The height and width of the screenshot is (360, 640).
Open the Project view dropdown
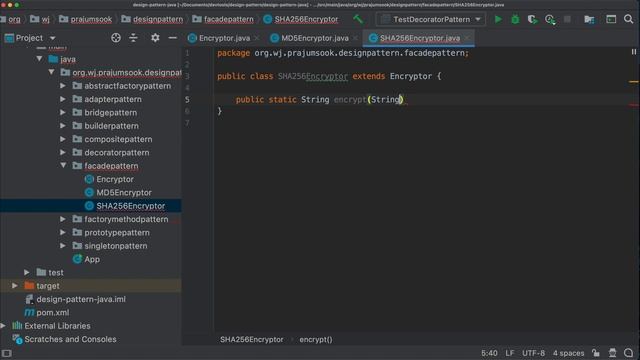(x=53, y=38)
